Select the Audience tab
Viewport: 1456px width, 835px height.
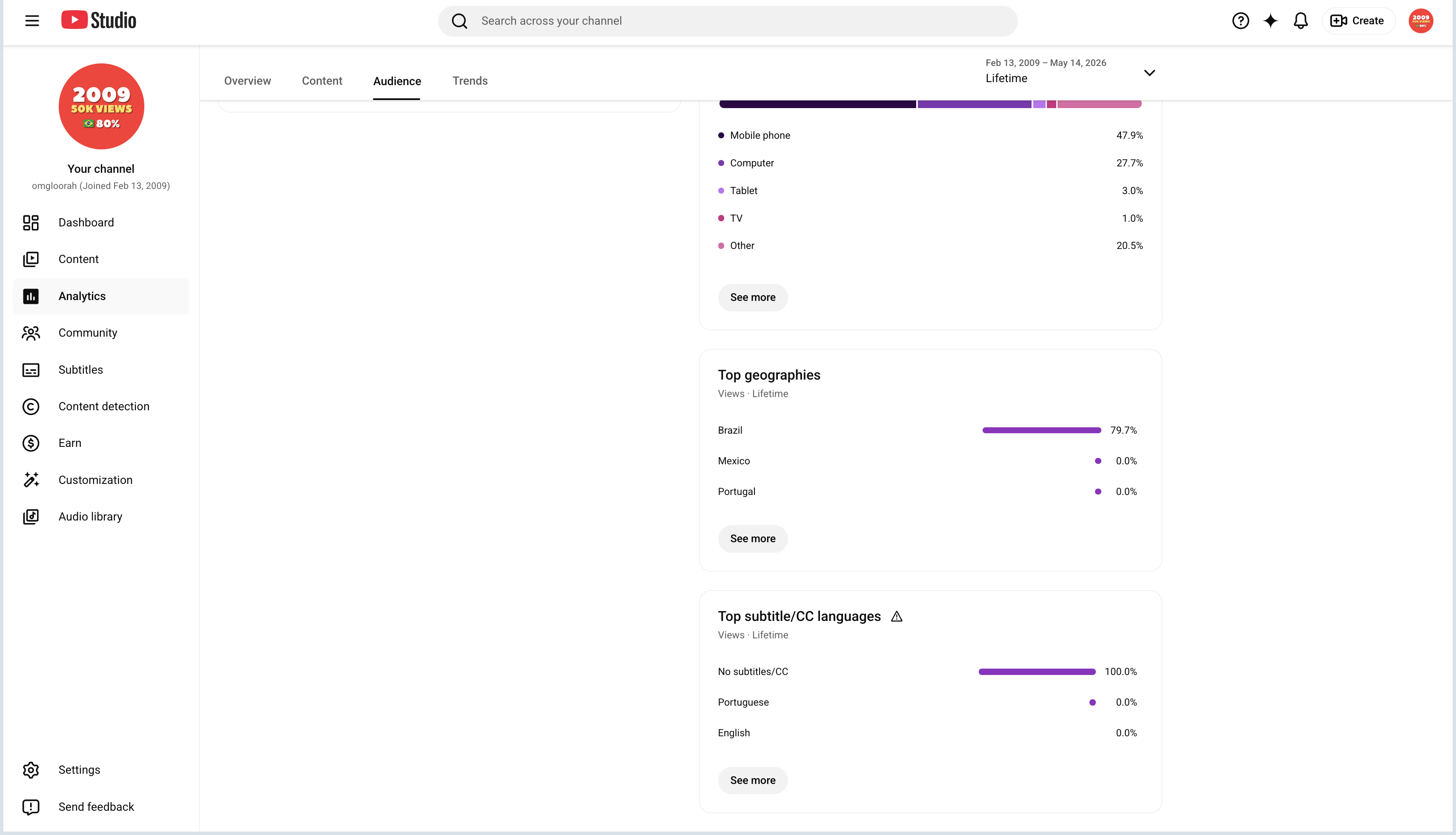point(397,81)
